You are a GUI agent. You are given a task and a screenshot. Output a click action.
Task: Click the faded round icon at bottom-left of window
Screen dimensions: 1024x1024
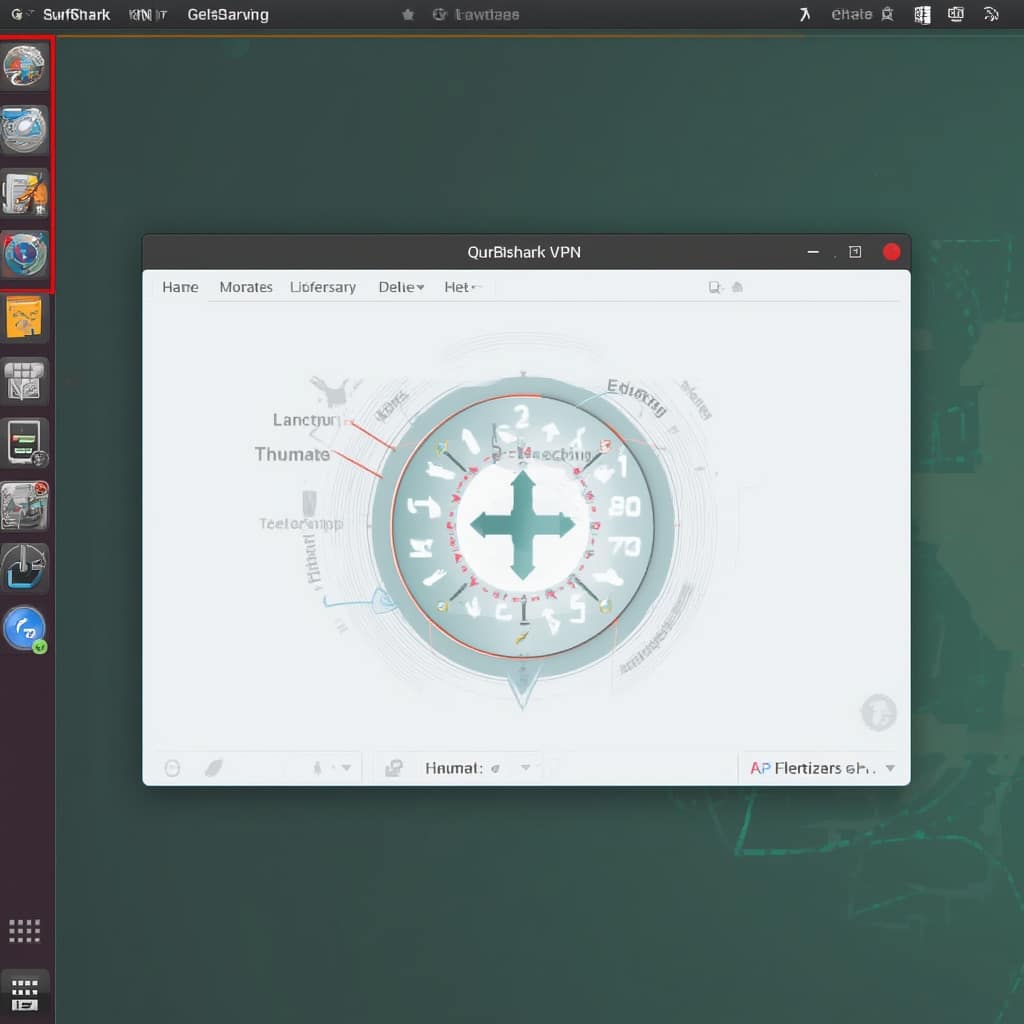tap(172, 768)
